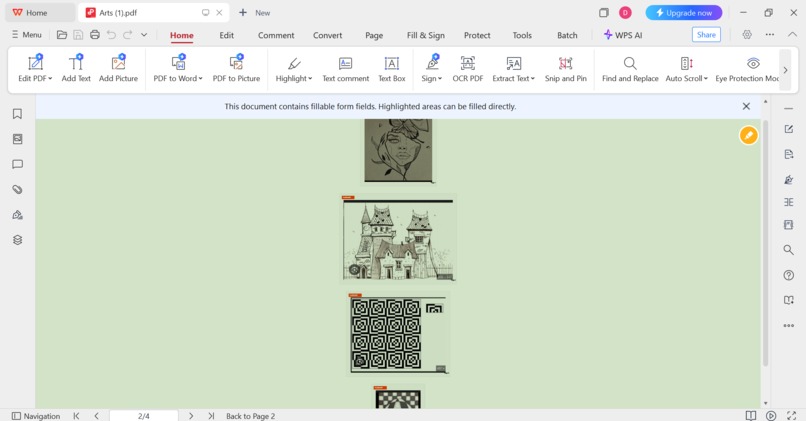The image size is (806, 421).
Task: Click the Open file folder icon
Action: (x=62, y=35)
